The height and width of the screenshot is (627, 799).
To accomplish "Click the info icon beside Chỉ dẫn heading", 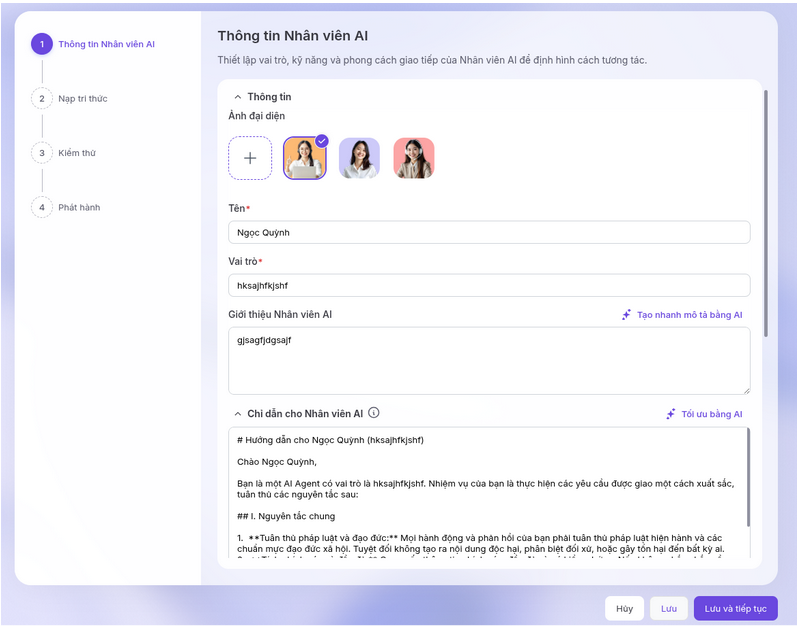I will (x=374, y=413).
